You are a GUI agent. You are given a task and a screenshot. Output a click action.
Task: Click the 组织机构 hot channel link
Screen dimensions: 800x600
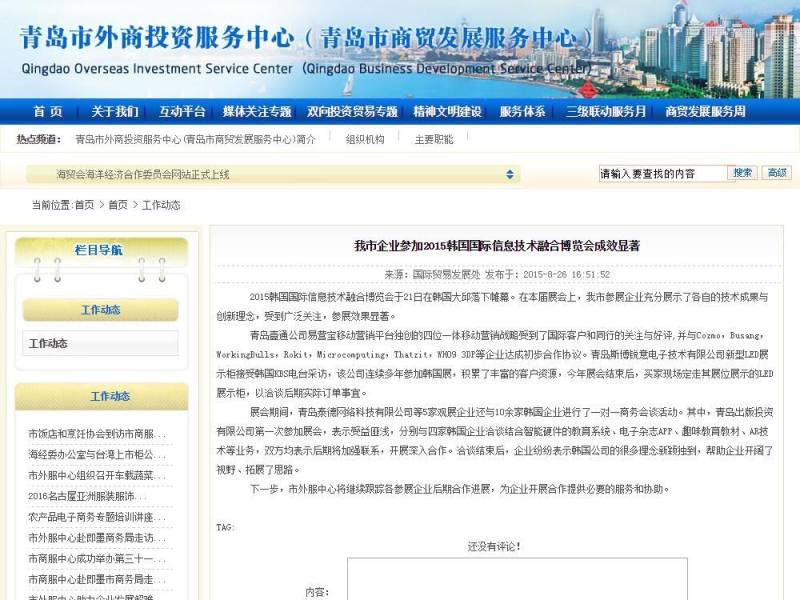click(362, 140)
